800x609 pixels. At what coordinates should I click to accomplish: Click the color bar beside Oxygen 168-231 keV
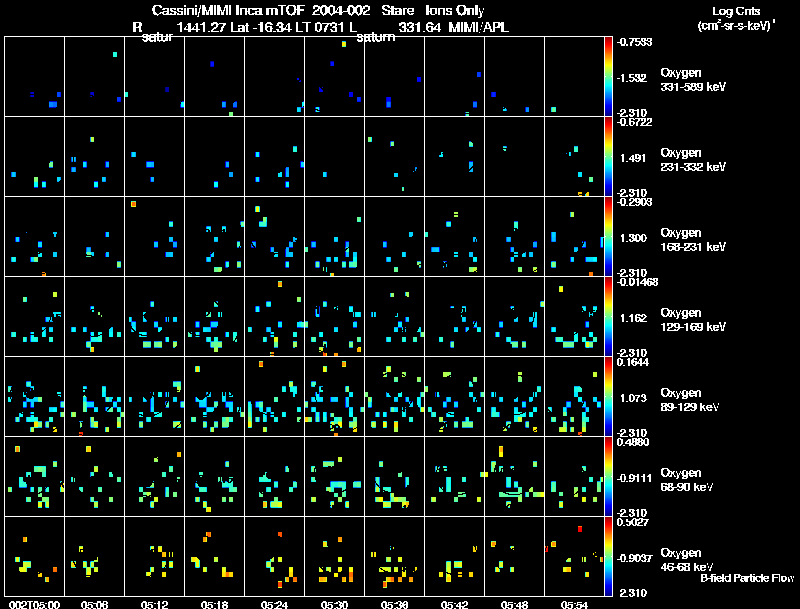click(x=608, y=237)
